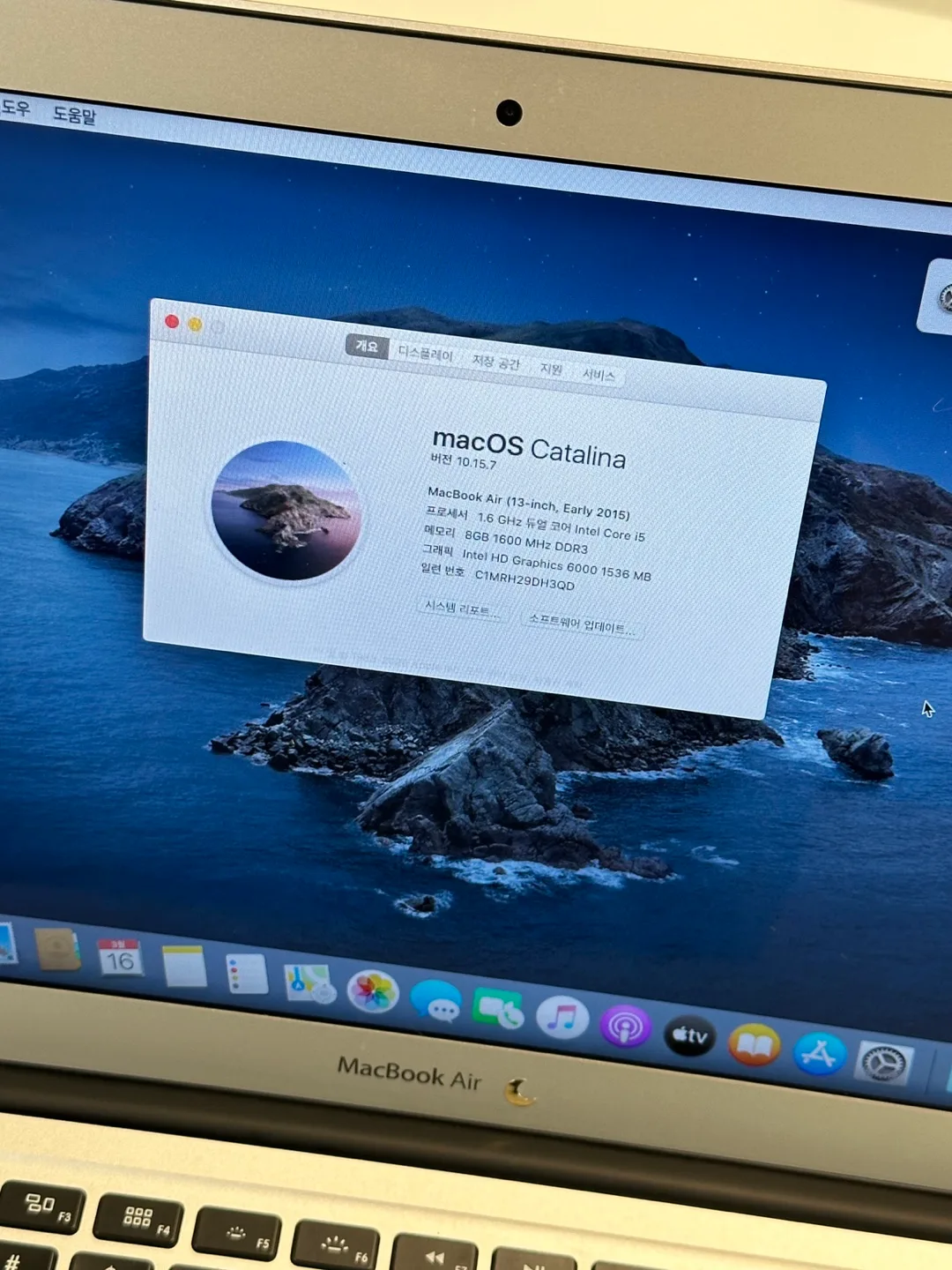The image size is (952, 1270).
Task: Go to the 지원 tab
Action: [551, 369]
